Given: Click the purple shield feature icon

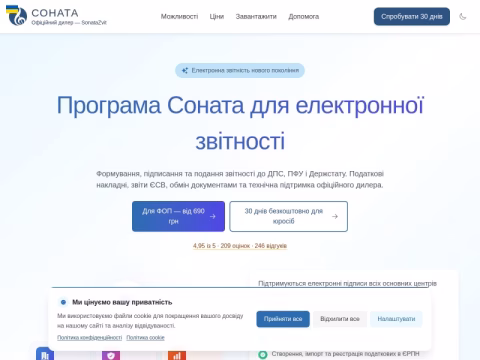Looking at the screenshot, I should (x=111, y=355).
